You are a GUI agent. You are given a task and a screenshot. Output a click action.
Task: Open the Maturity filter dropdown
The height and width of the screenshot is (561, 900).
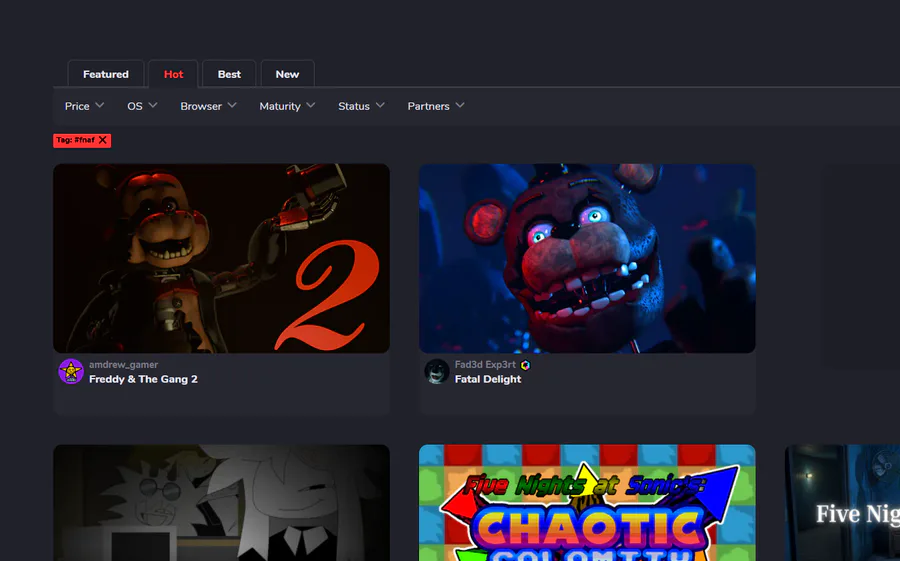pyautogui.click(x=287, y=106)
